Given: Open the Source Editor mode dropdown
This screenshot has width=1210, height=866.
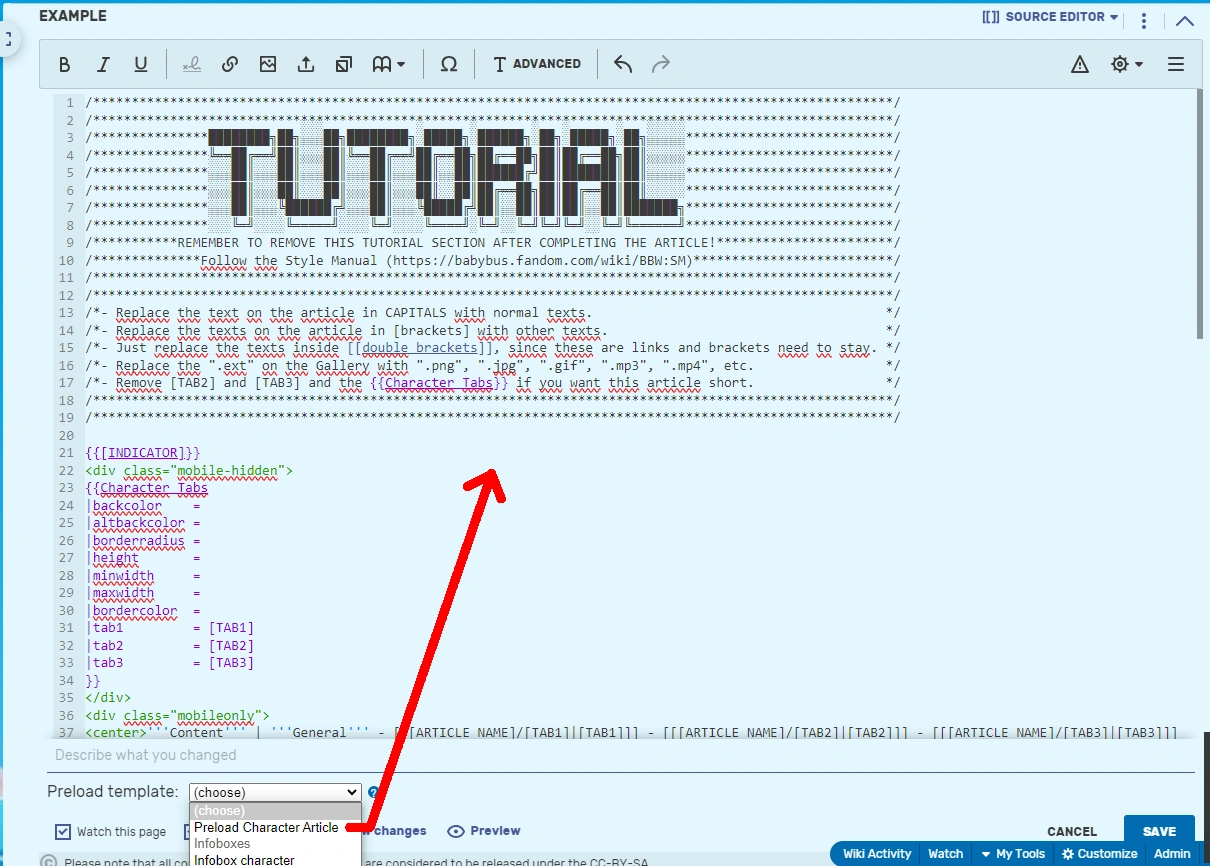Looking at the screenshot, I should click(1049, 16).
